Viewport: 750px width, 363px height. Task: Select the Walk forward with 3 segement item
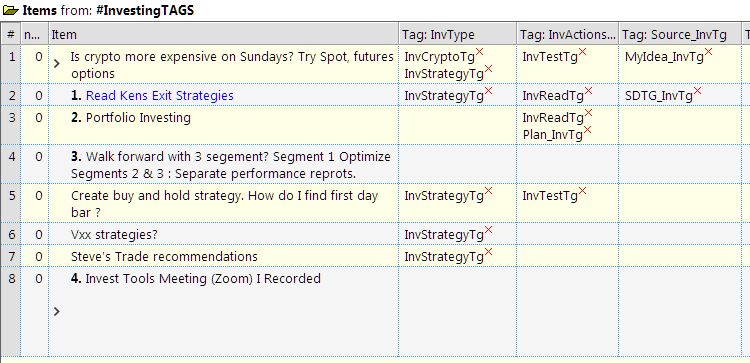coord(231,165)
